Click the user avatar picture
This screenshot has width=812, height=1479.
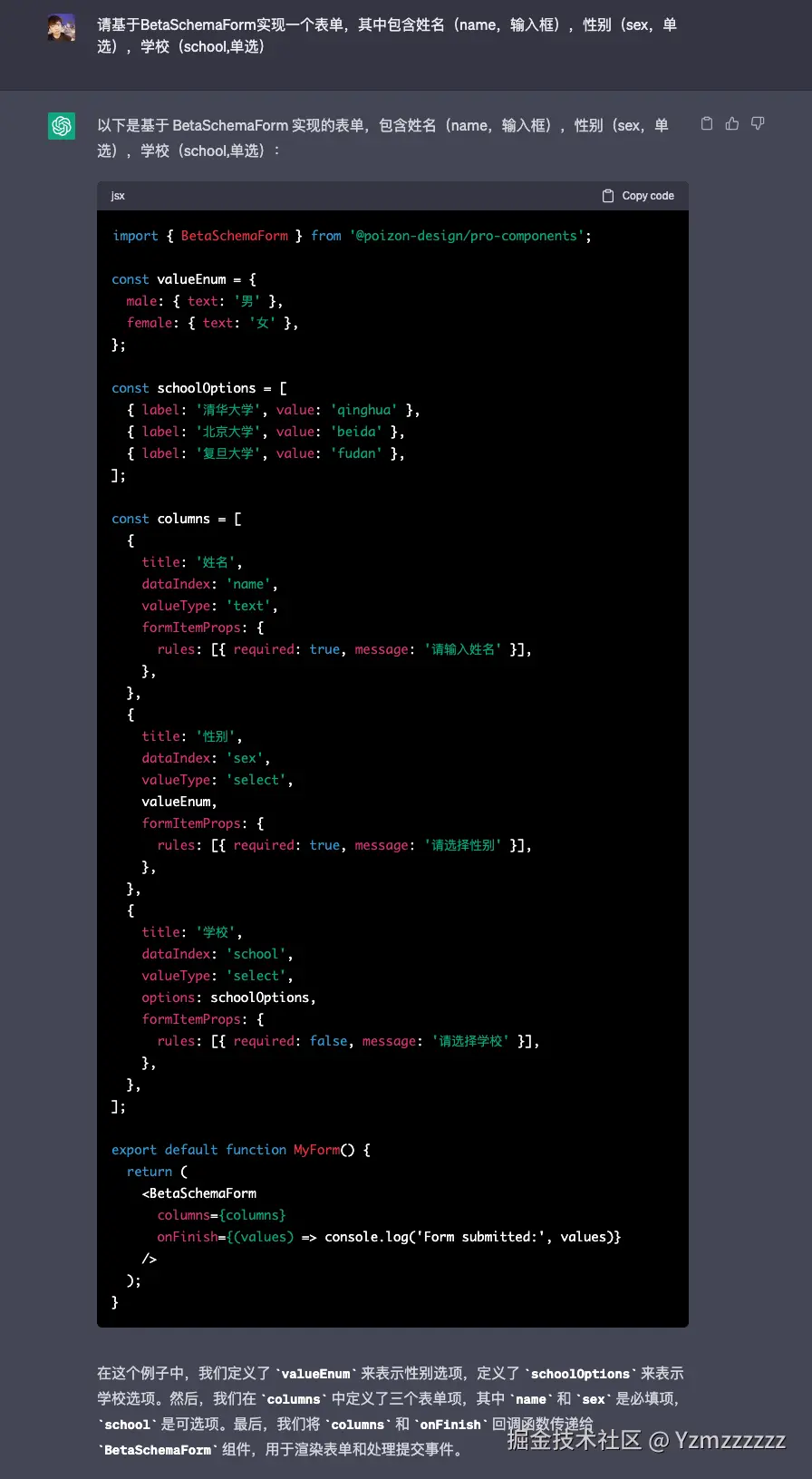62,28
